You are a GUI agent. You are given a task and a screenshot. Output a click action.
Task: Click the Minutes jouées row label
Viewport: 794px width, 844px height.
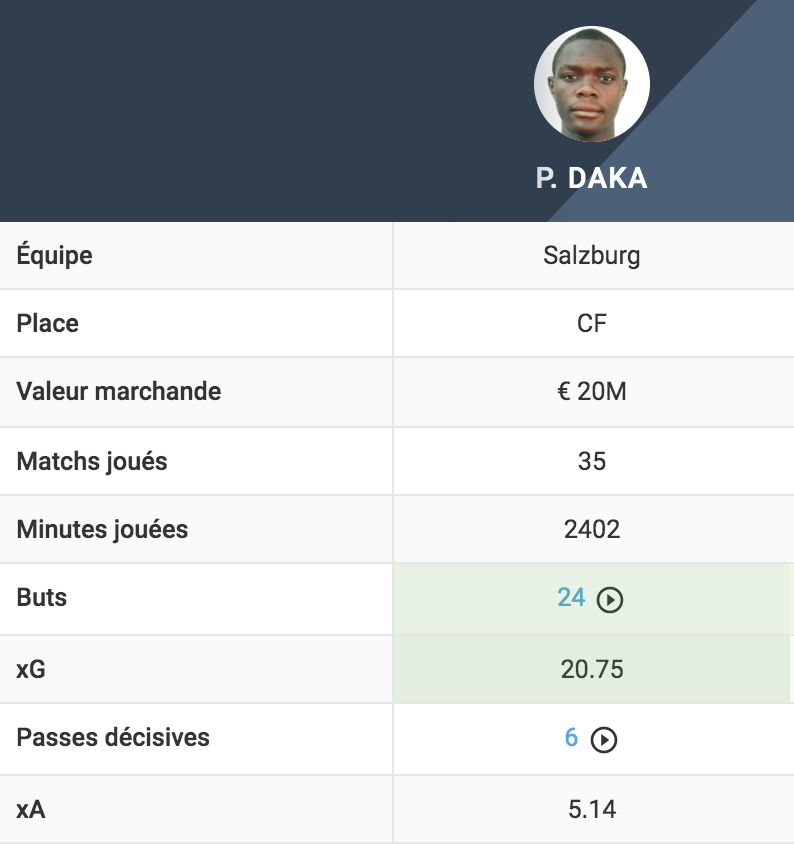(x=102, y=529)
